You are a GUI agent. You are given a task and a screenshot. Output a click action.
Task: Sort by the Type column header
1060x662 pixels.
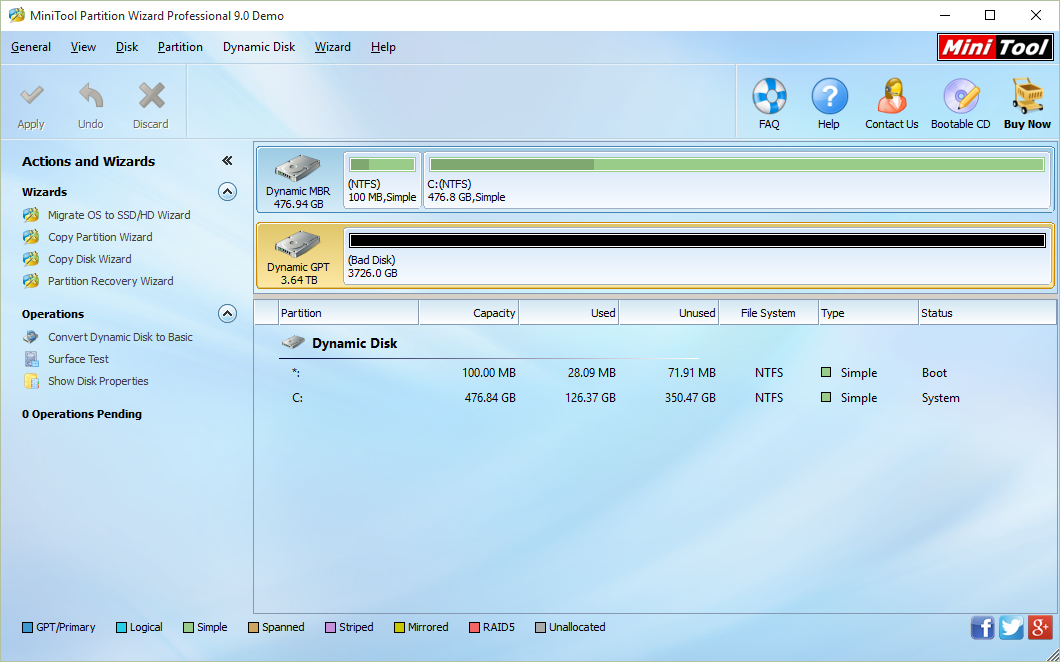(x=868, y=313)
